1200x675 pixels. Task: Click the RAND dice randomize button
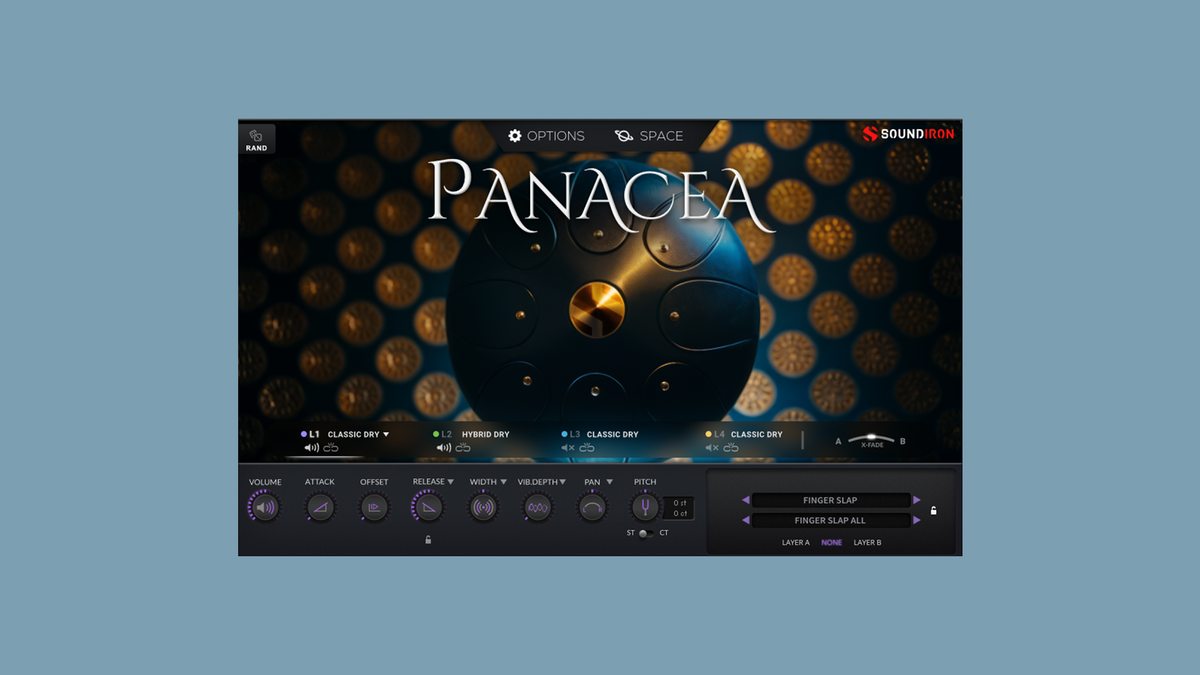point(256,139)
